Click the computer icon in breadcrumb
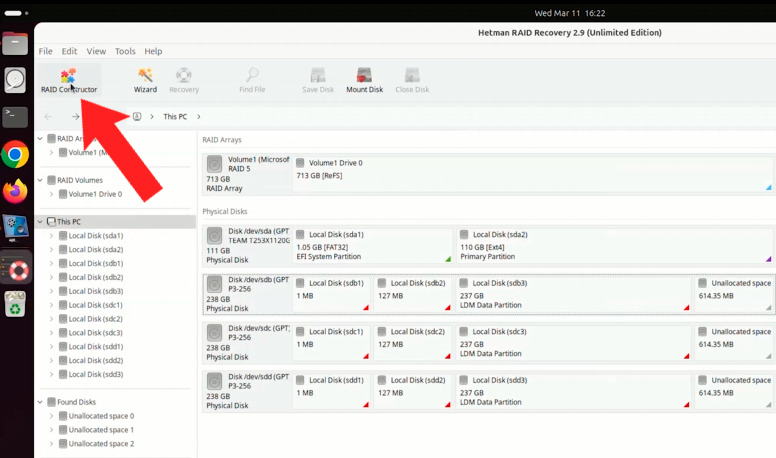Image resolution: width=776 pixels, height=458 pixels. 137,116
